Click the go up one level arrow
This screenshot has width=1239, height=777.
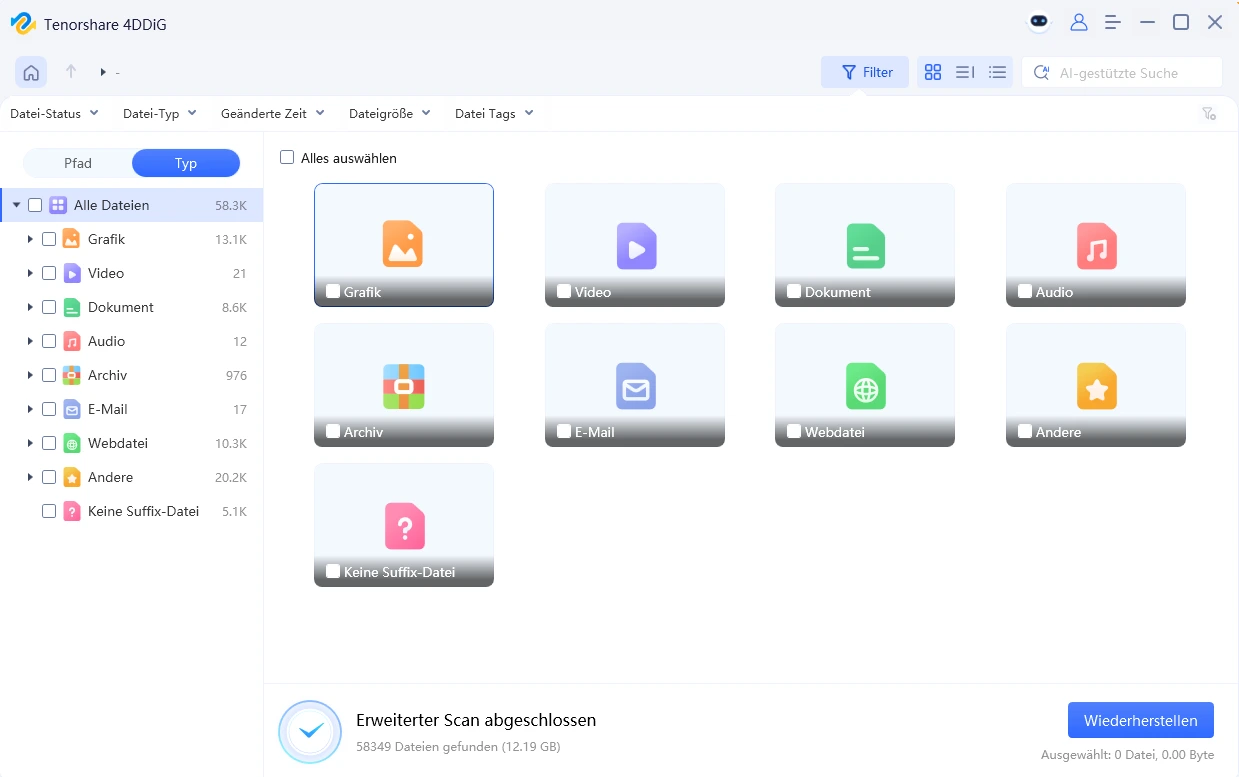71,72
